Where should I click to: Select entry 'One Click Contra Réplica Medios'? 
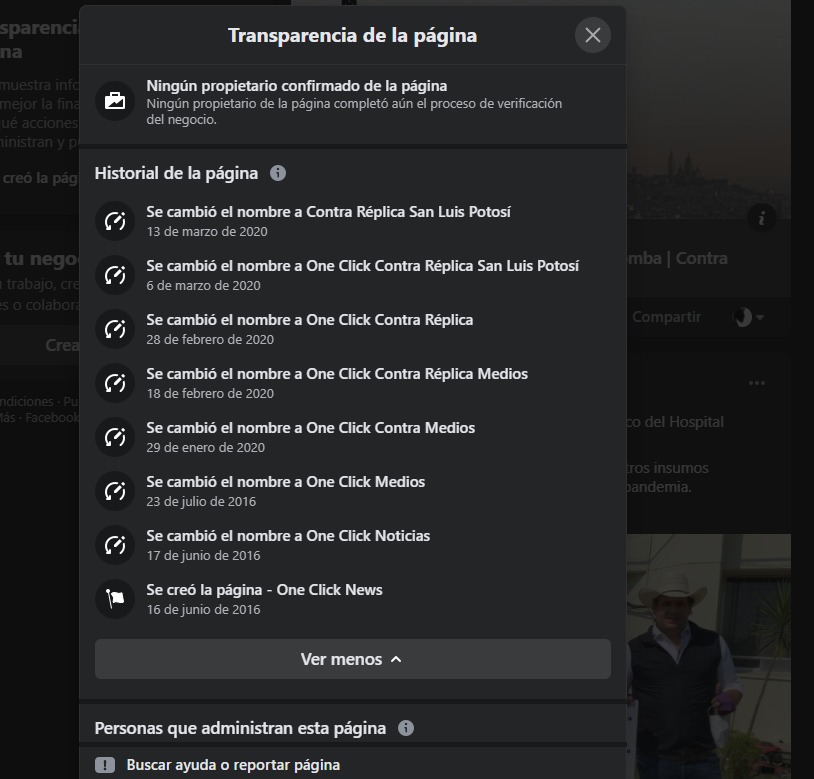point(337,374)
